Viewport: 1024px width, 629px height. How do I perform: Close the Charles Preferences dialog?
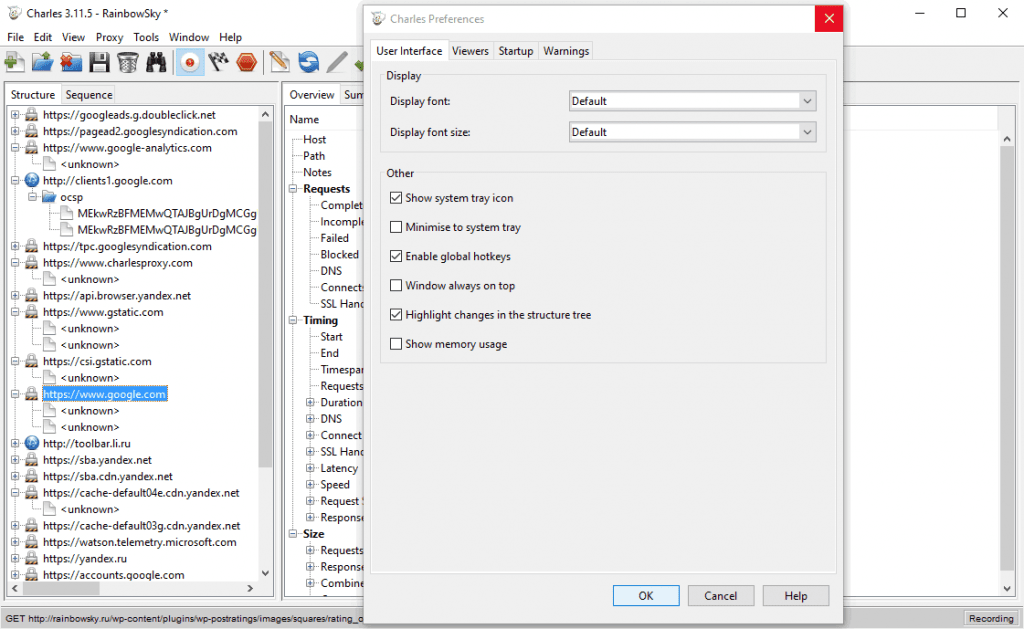pyautogui.click(x=829, y=18)
